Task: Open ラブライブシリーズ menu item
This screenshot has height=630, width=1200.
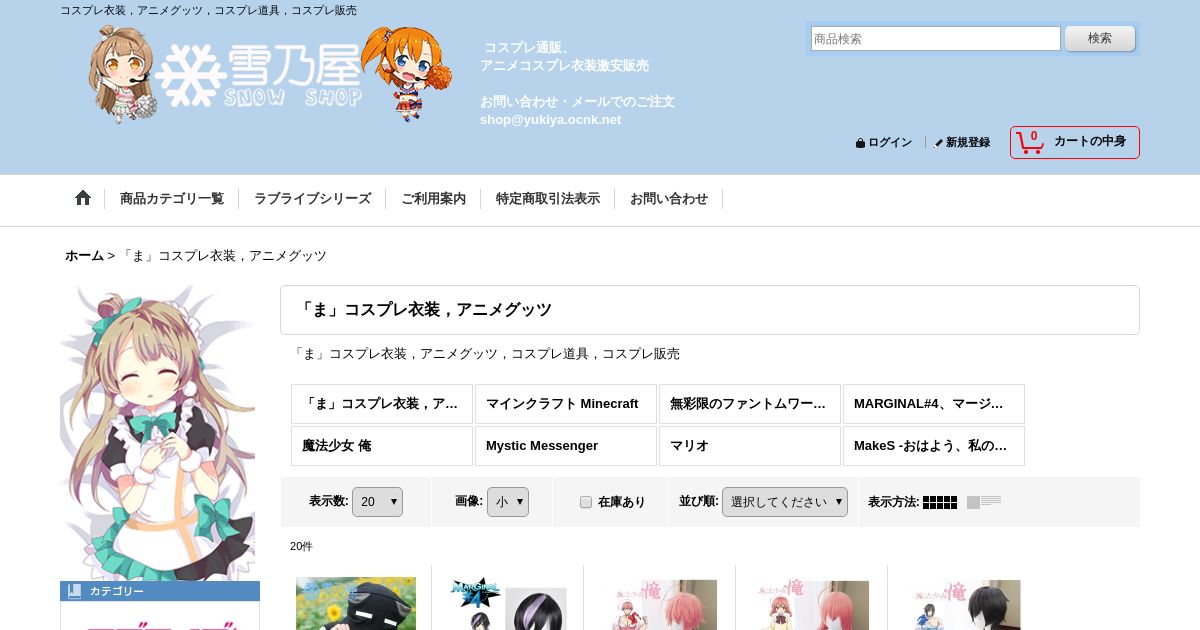Action: [x=312, y=199]
